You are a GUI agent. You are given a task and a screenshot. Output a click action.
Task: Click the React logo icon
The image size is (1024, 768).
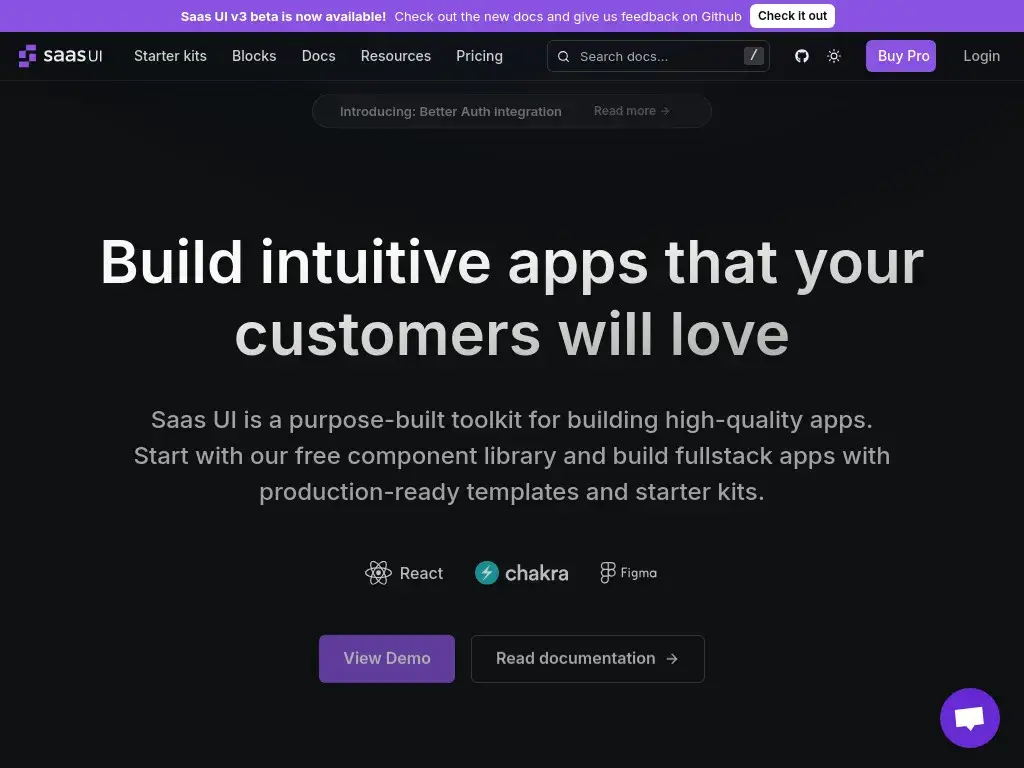click(x=378, y=573)
